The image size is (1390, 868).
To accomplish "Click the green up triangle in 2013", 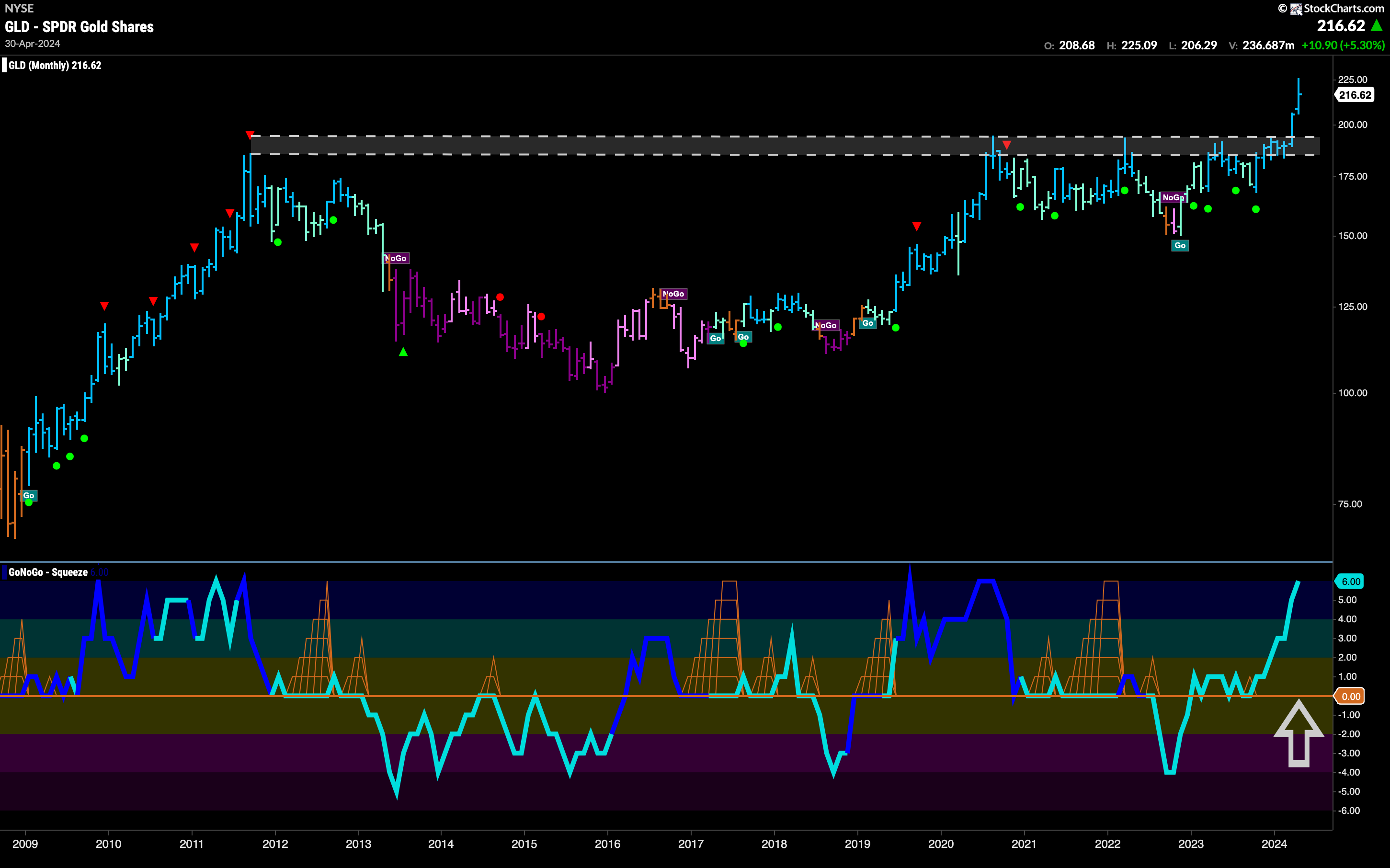I will [403, 351].
